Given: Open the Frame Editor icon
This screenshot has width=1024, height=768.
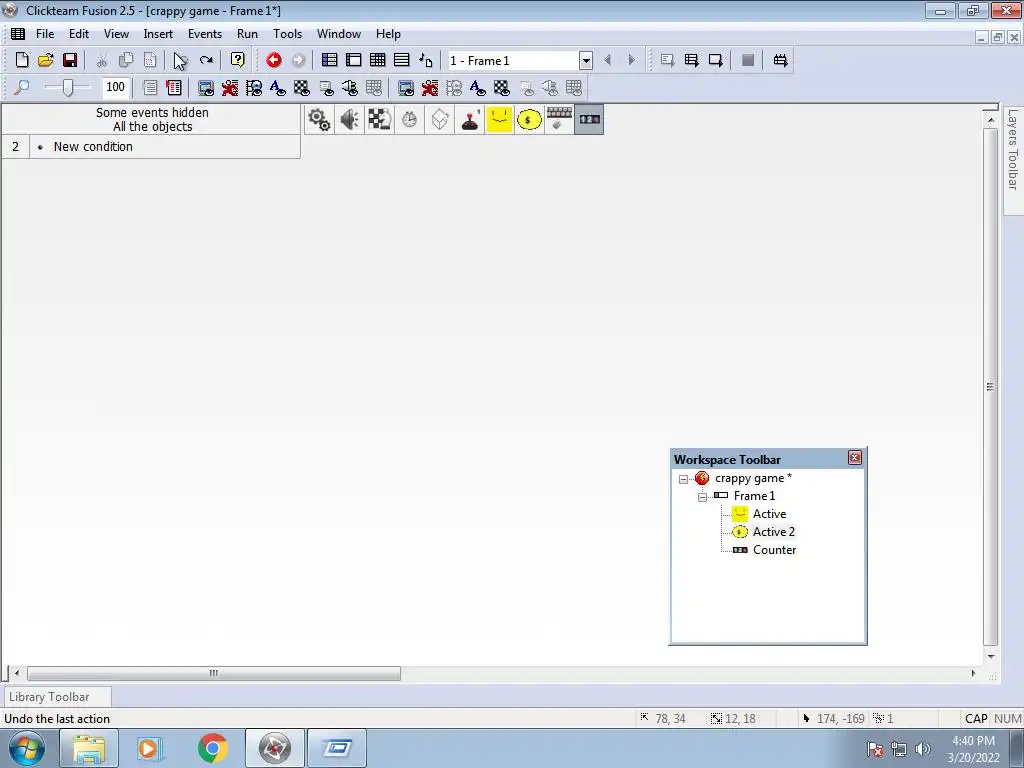Looking at the screenshot, I should [353, 61].
